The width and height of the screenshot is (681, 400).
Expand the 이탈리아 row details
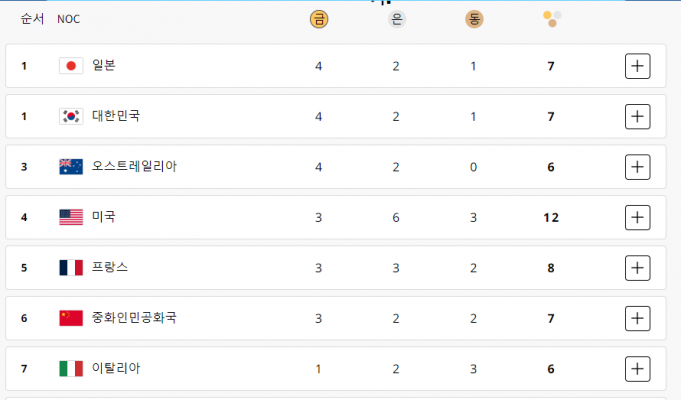tap(637, 369)
